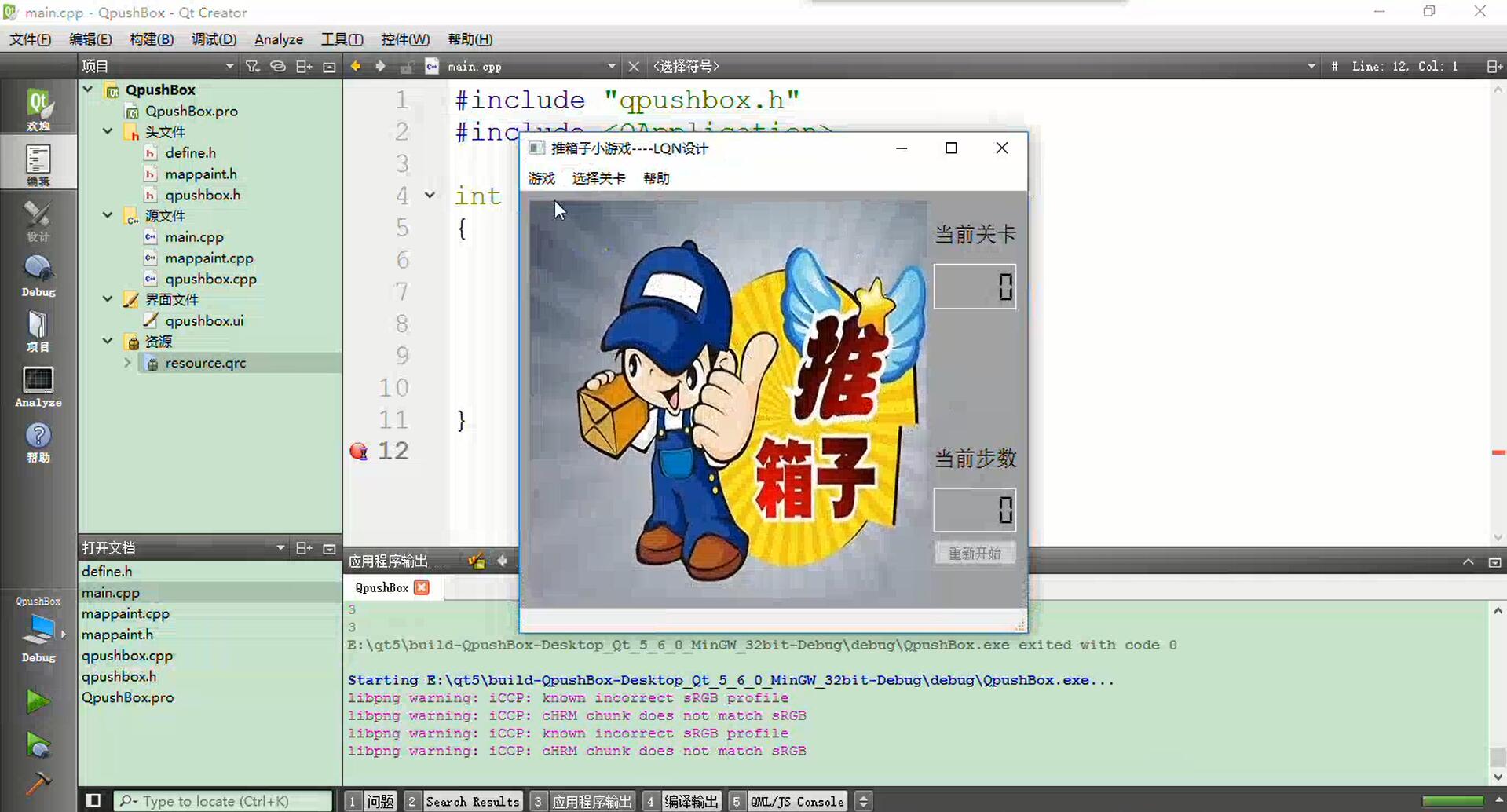1507x812 pixels.
Task: Click the build progress bar
Action: coord(1452,801)
